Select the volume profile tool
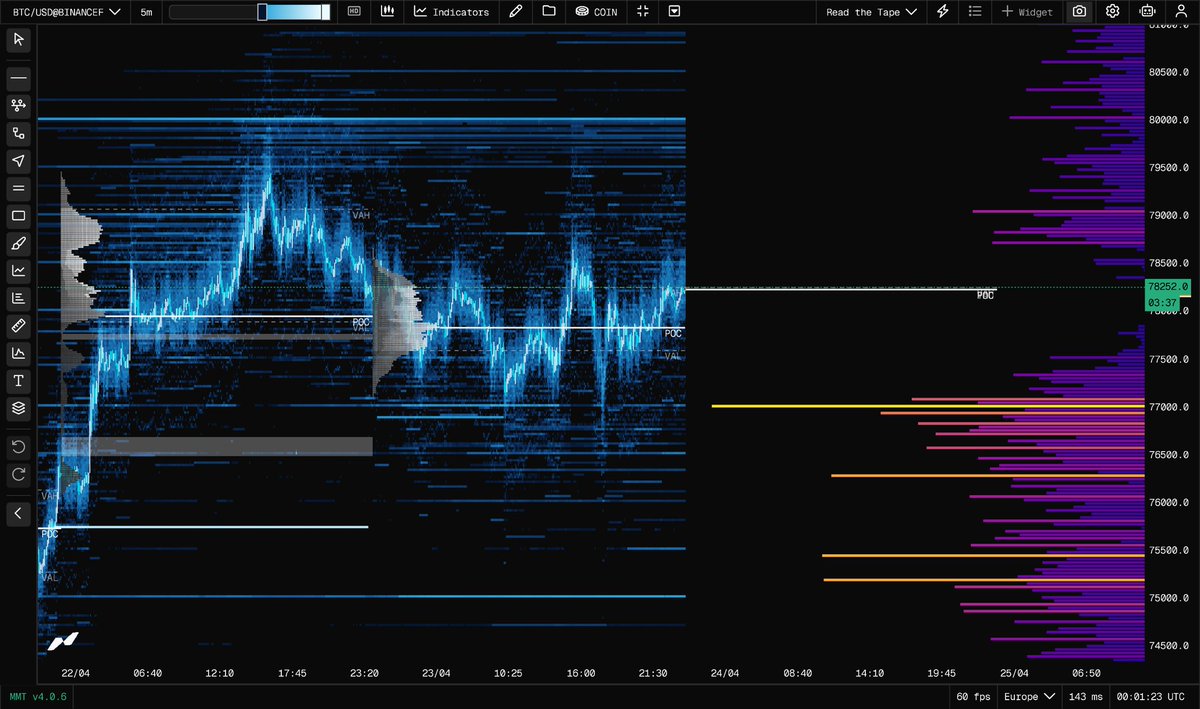This screenshot has height=709, width=1200. [19, 298]
